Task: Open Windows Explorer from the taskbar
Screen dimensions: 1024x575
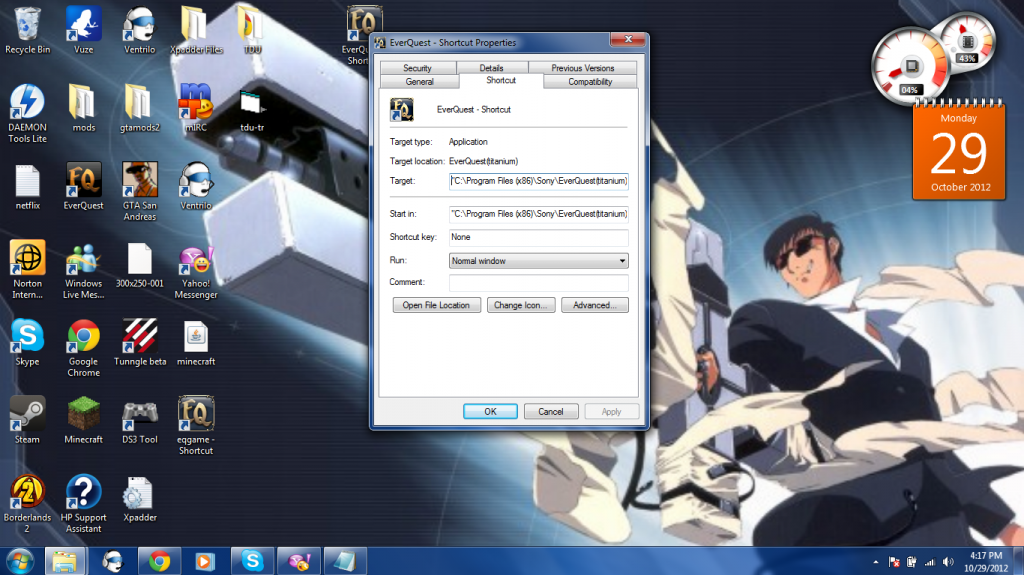Action: click(x=65, y=561)
